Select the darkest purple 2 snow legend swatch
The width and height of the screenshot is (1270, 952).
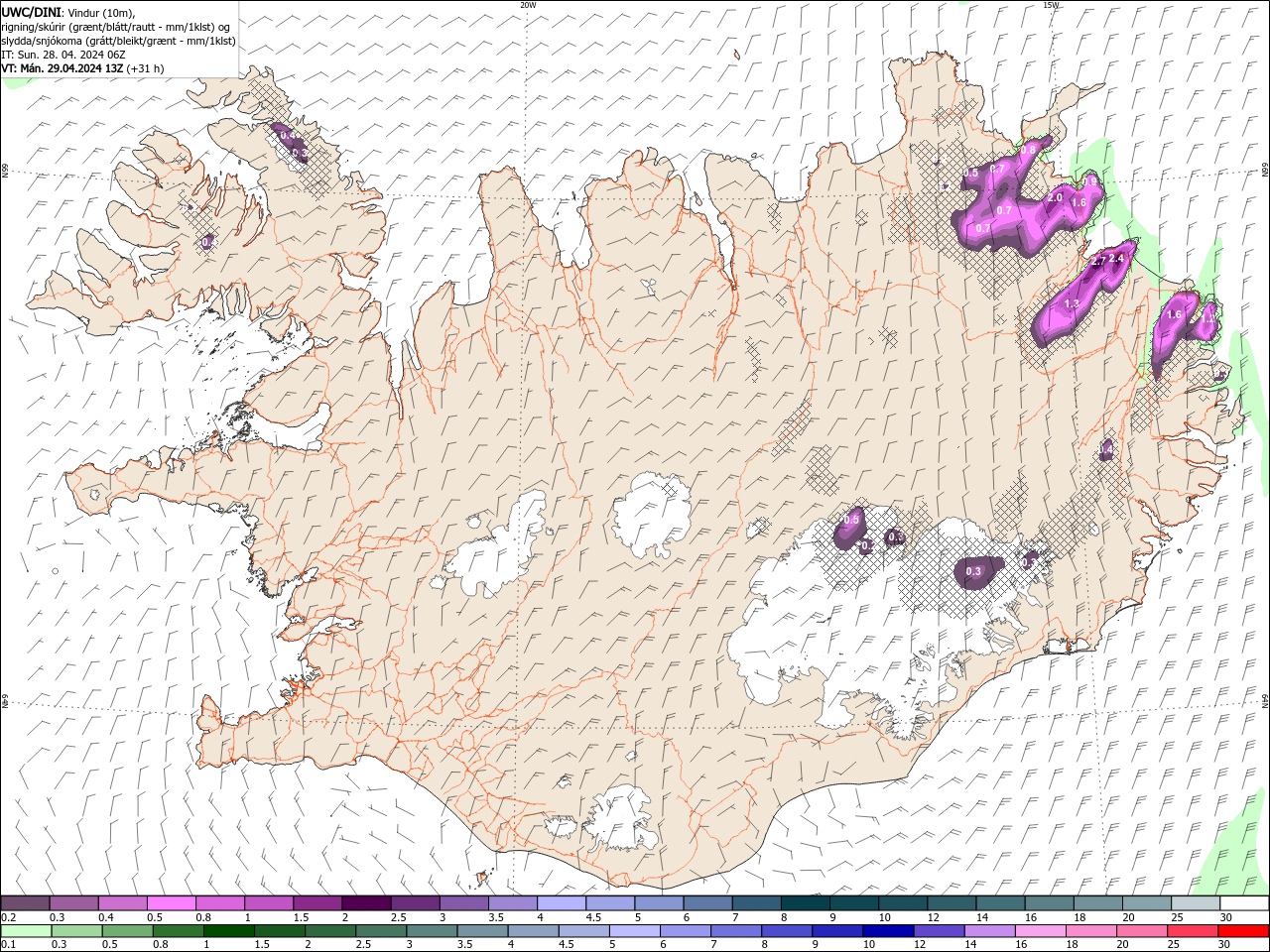tap(366, 902)
